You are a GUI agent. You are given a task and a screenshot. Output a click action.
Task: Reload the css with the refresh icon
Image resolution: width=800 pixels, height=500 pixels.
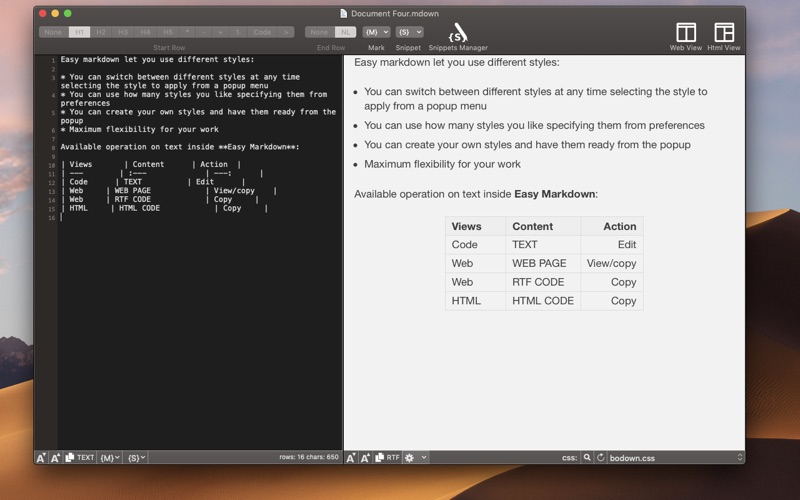coord(601,458)
